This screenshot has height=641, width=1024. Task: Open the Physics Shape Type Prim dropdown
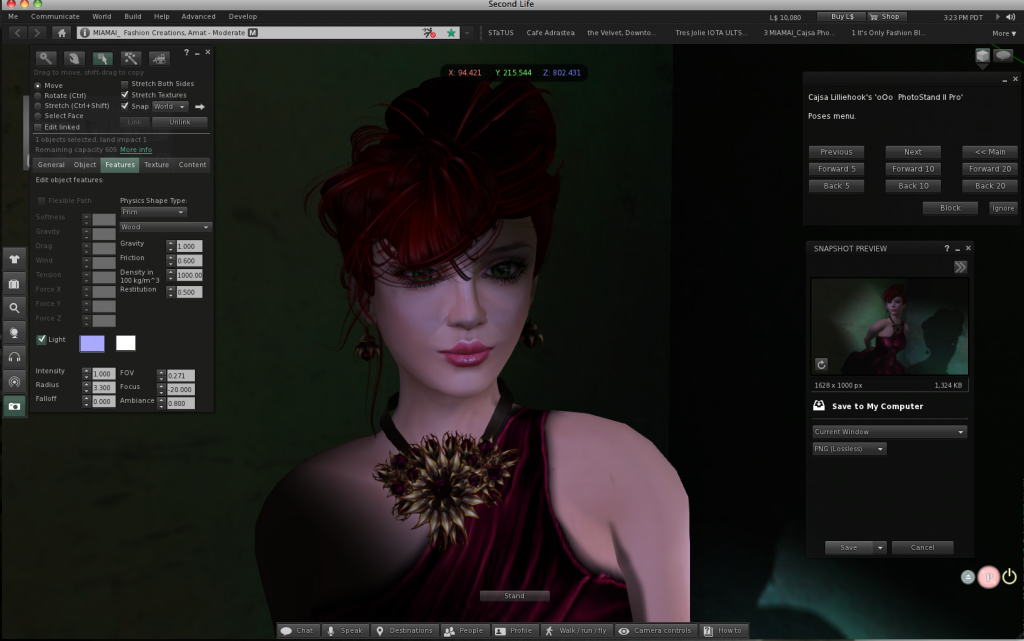click(x=153, y=212)
